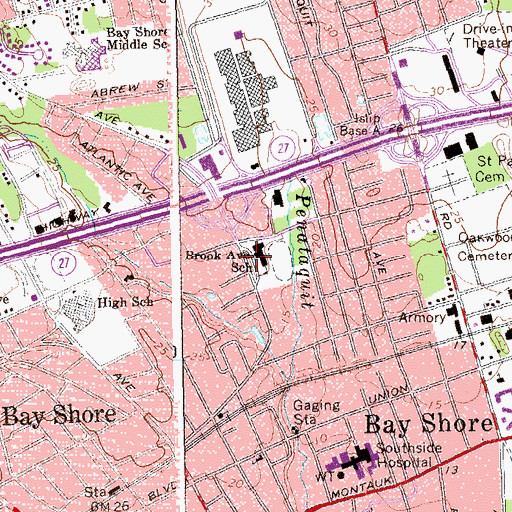Select the "ABREW ST" street label
Image resolution: width=512 pixels, height=512 pixels.
pos(130,89)
